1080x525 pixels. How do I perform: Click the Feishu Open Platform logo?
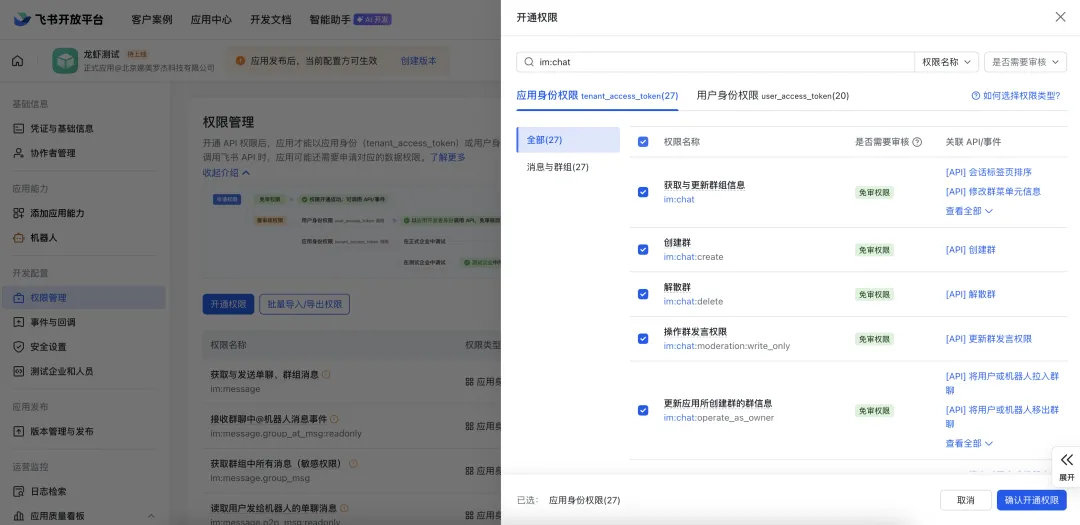point(59,19)
